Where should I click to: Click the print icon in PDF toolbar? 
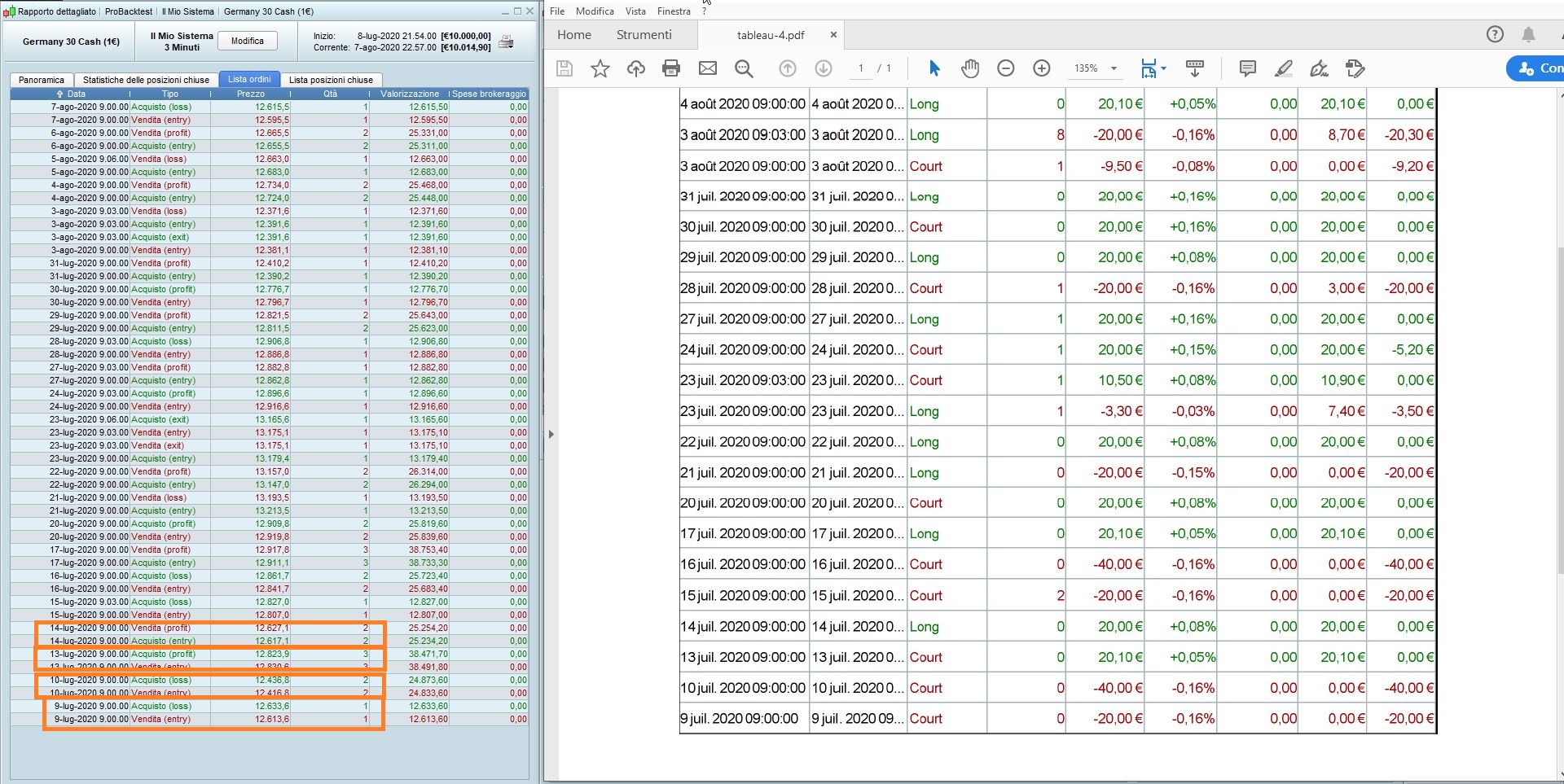pyautogui.click(x=671, y=68)
